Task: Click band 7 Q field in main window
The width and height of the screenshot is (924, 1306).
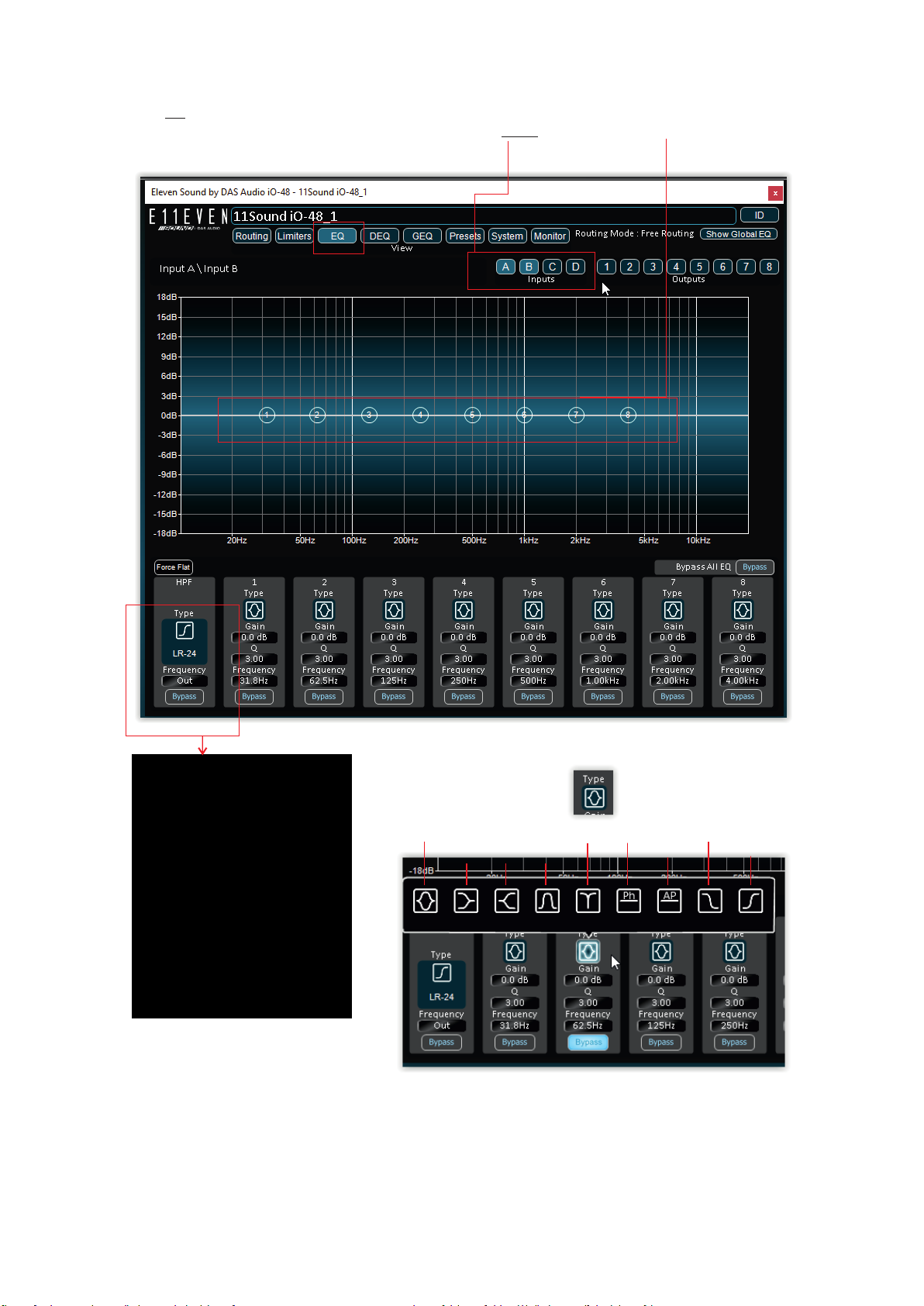Action: coord(673,660)
